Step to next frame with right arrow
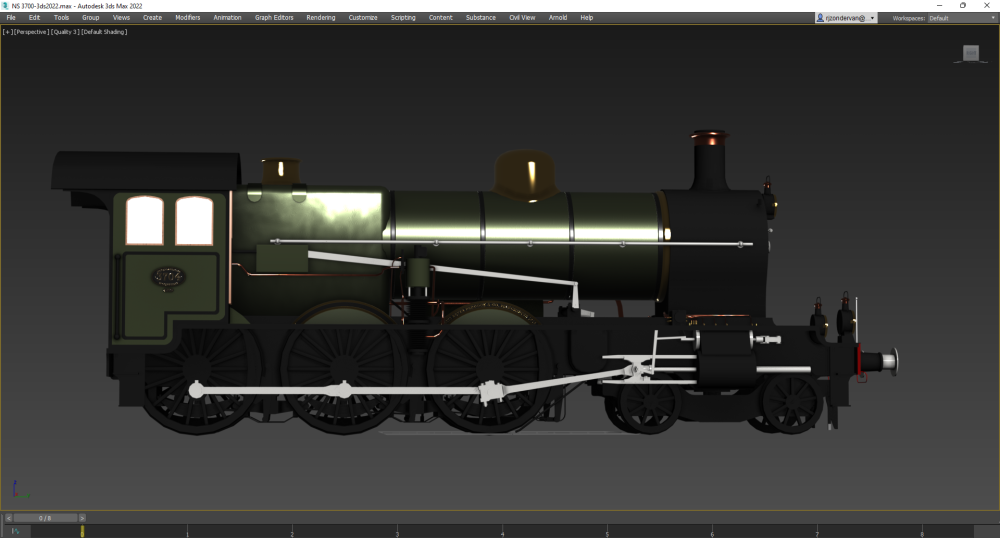The image size is (1000, 538). 82,518
